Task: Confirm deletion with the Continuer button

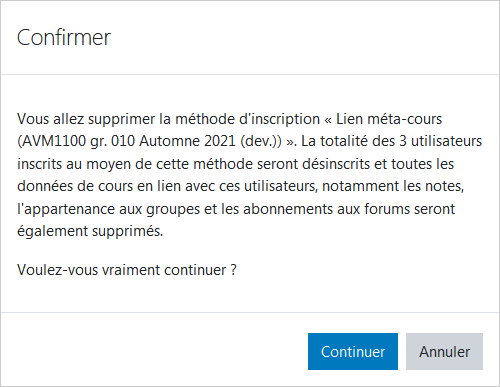Action: click(353, 351)
